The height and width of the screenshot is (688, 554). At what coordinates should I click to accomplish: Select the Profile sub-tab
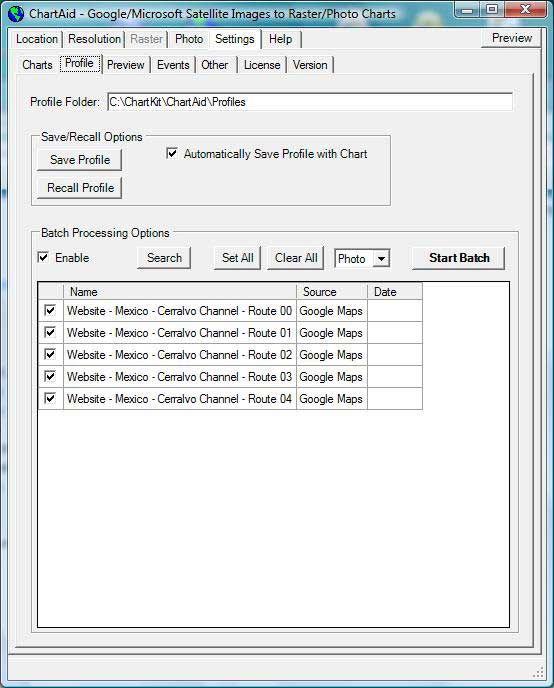[79, 64]
